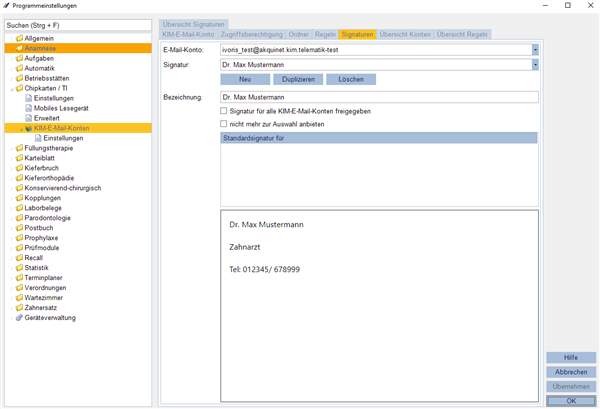
Task: Open the Übersicht Konten tab
Action: click(405, 34)
